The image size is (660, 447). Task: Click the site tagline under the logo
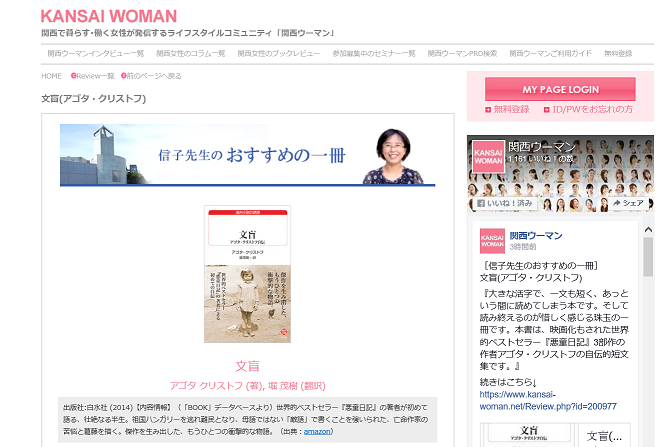point(188,33)
